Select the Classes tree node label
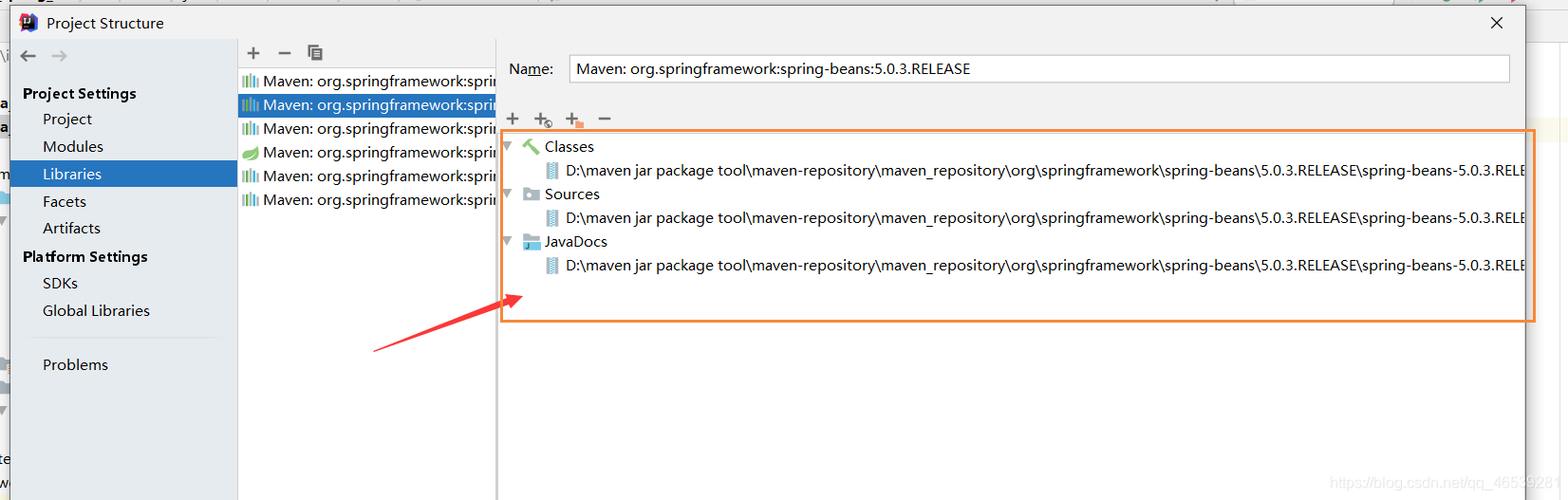 coord(569,147)
